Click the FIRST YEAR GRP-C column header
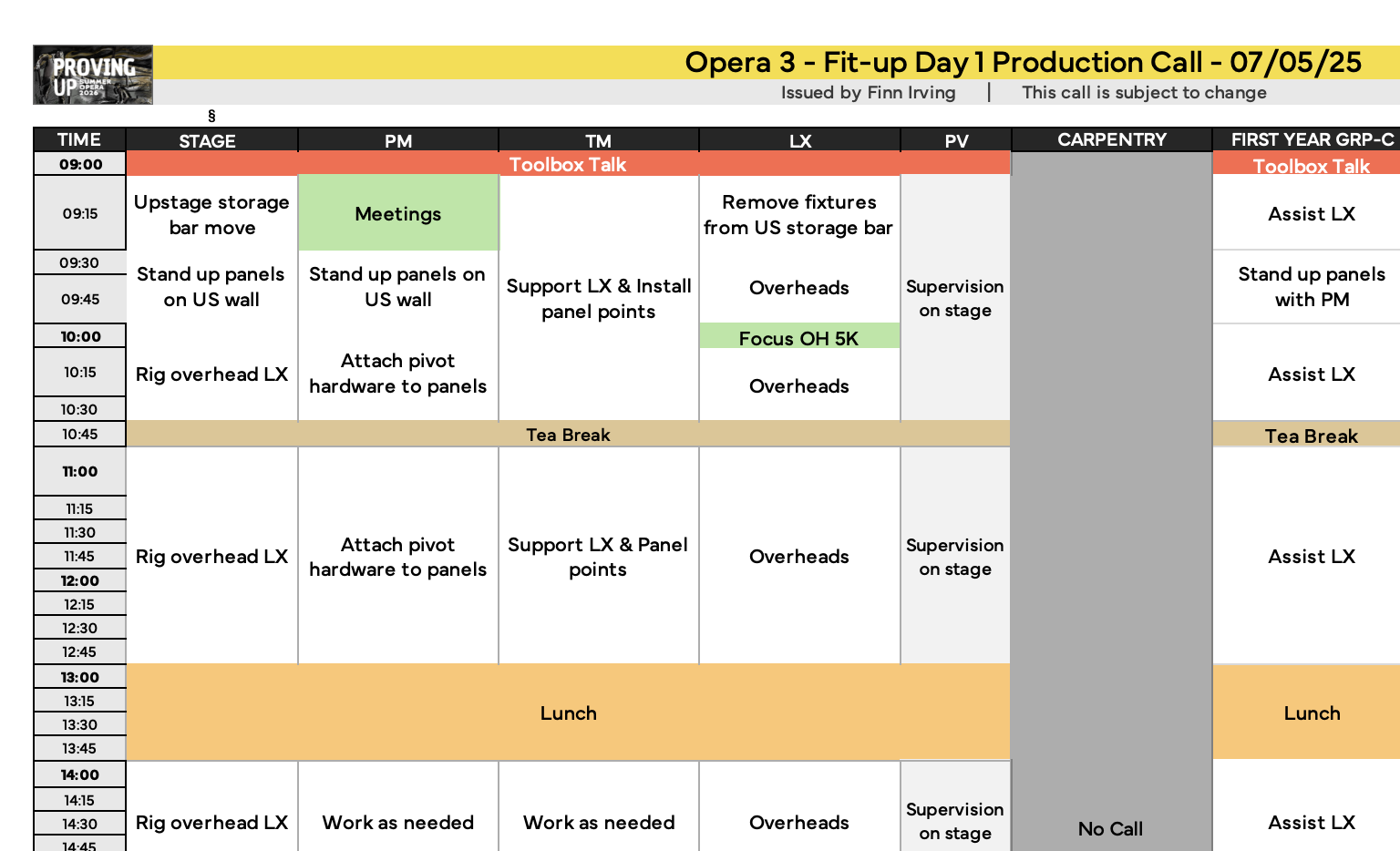This screenshot has height=851, width=1400. (x=1311, y=139)
